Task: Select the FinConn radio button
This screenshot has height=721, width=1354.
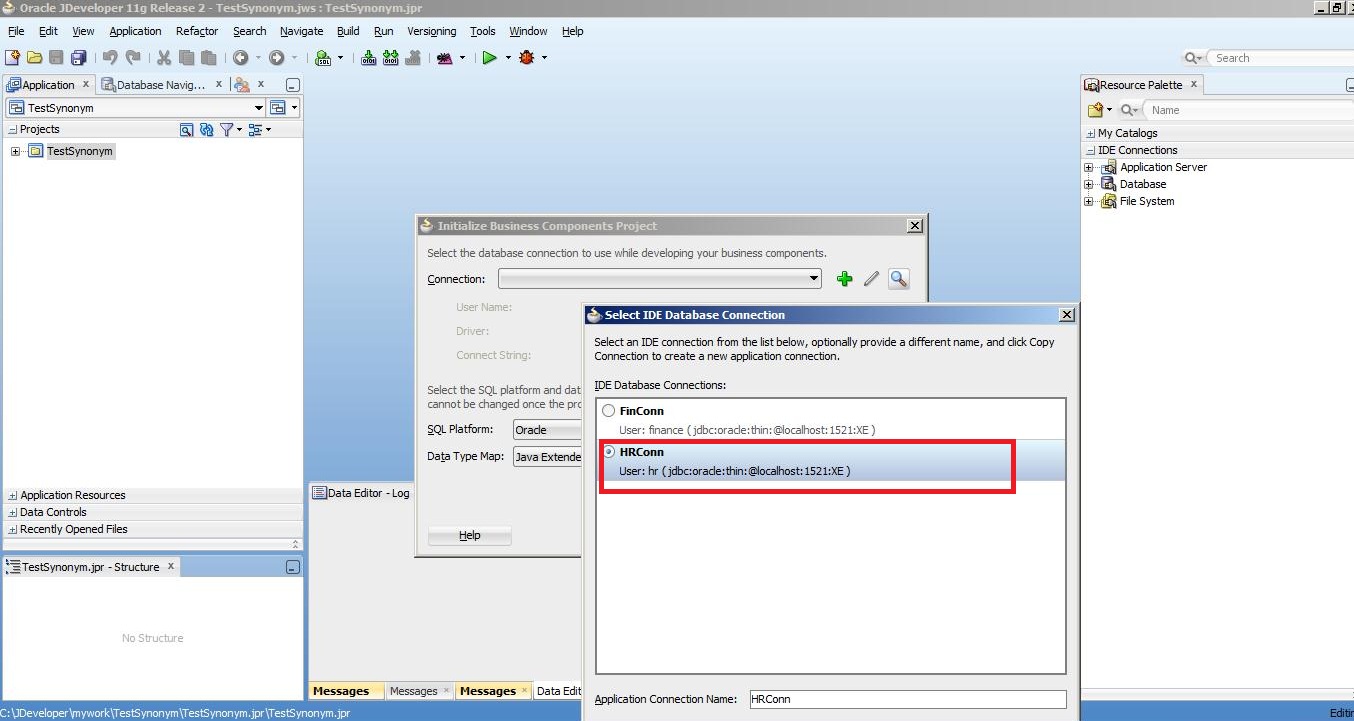Action: pyautogui.click(x=608, y=411)
